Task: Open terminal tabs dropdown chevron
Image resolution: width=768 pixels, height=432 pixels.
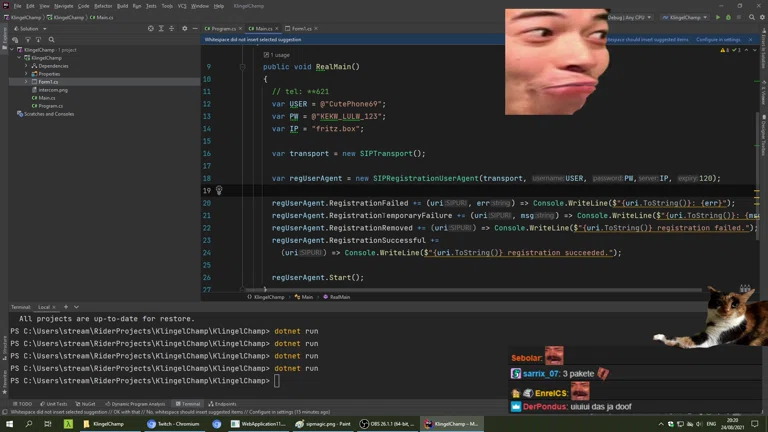Action: (76, 307)
